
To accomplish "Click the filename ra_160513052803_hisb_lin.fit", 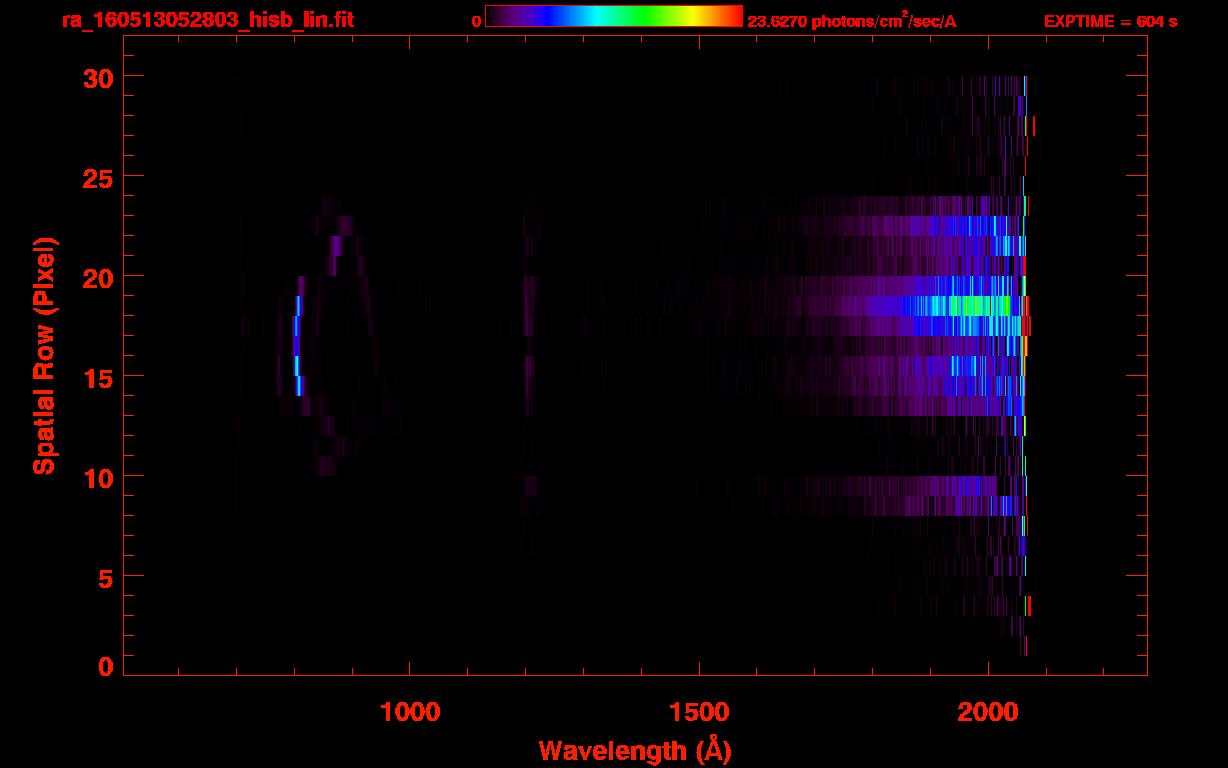I will tap(207, 20).
